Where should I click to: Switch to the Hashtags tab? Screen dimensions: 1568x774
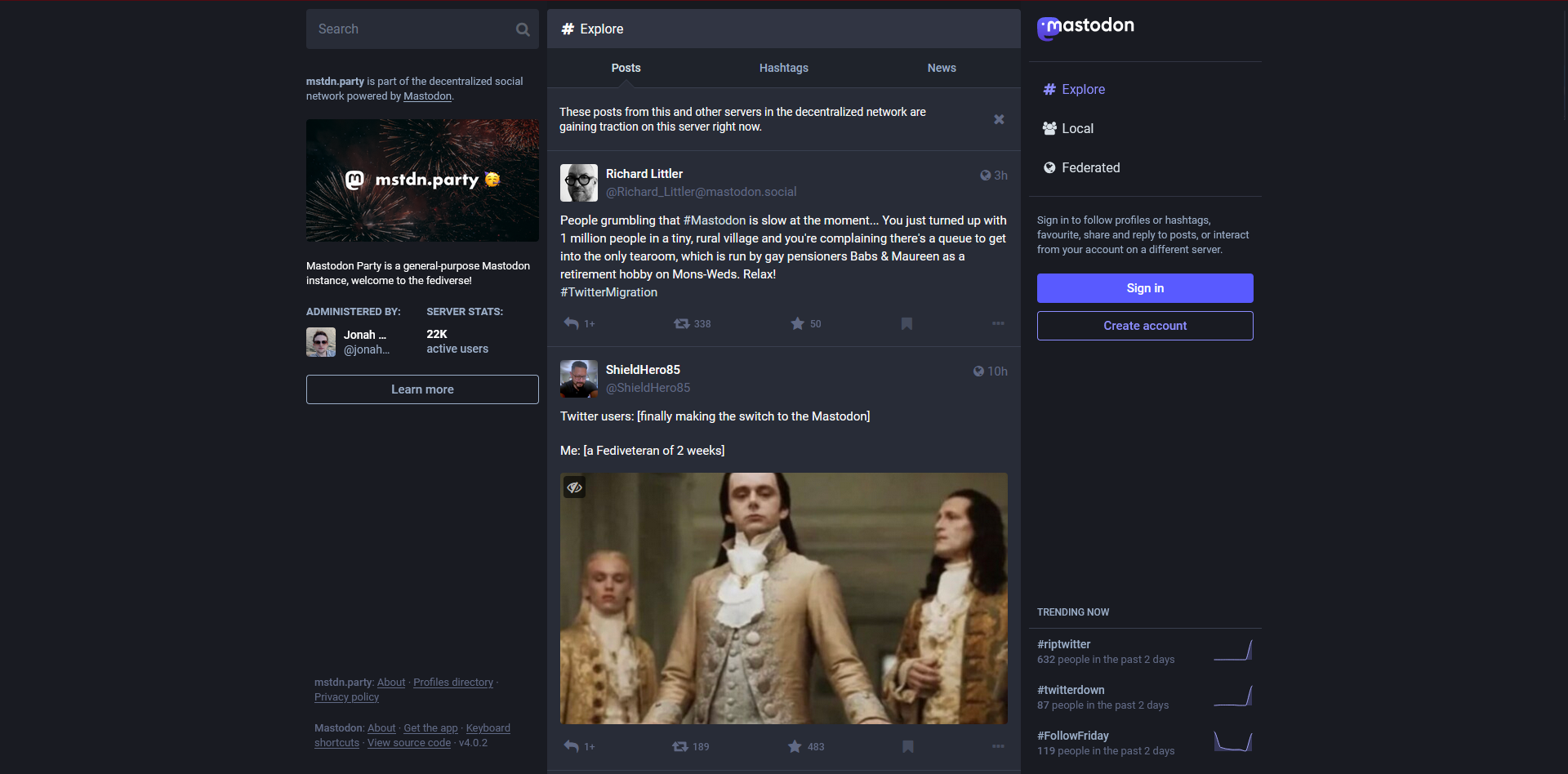tap(784, 68)
